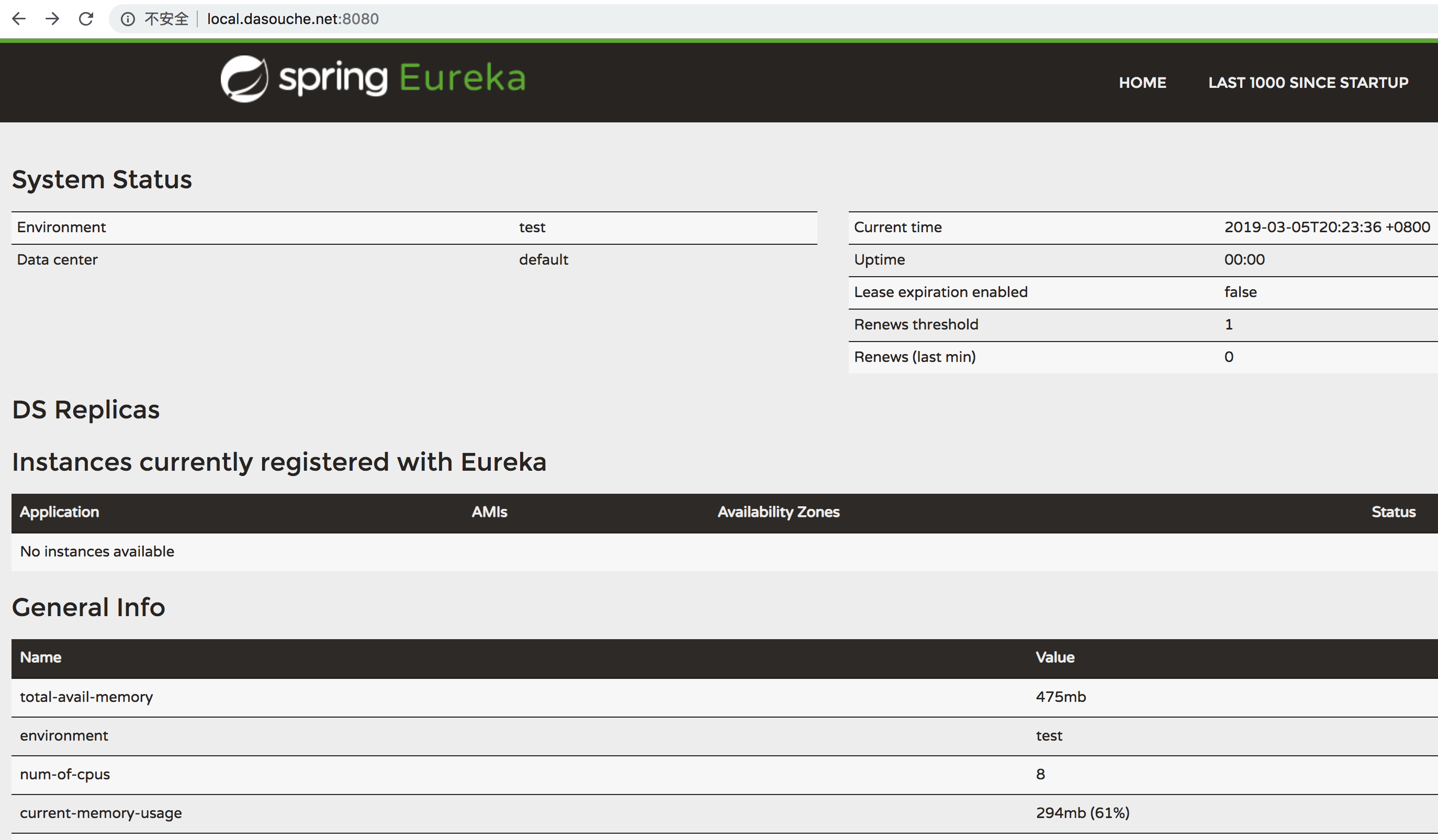Click the Availability Zones column header
This screenshot has height=840, width=1438.
click(778, 512)
